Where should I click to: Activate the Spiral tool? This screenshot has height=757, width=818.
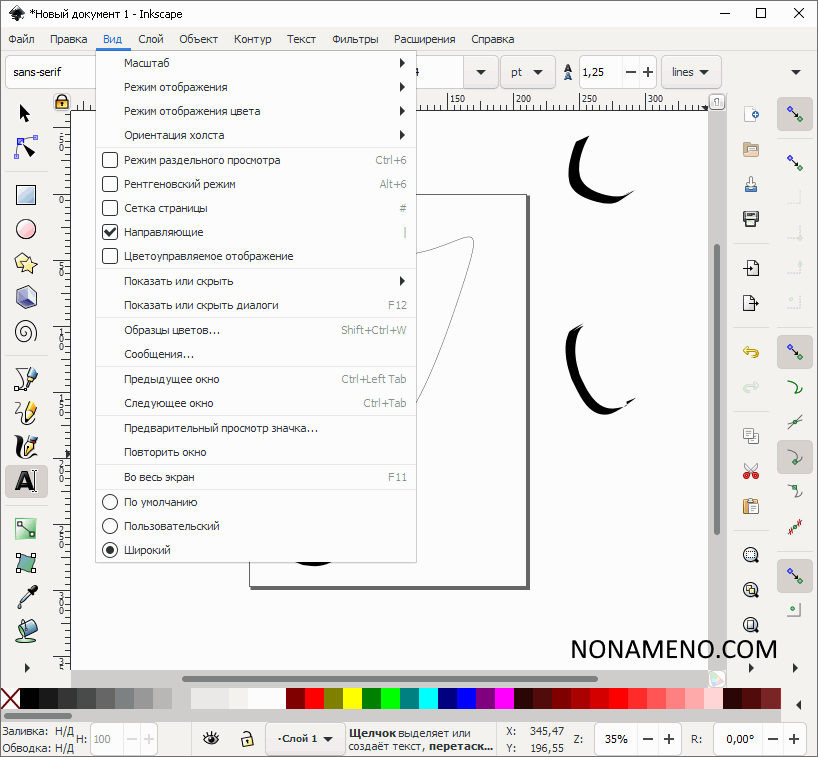26,331
